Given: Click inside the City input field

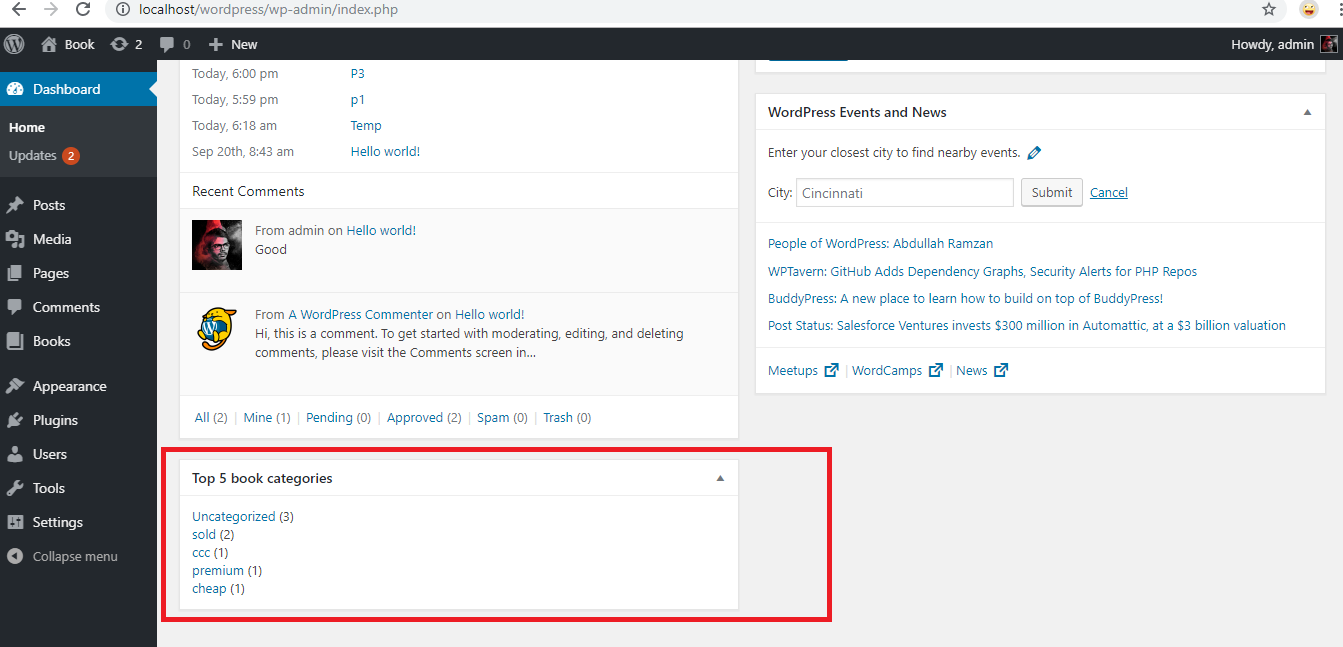Looking at the screenshot, I should 903,192.
